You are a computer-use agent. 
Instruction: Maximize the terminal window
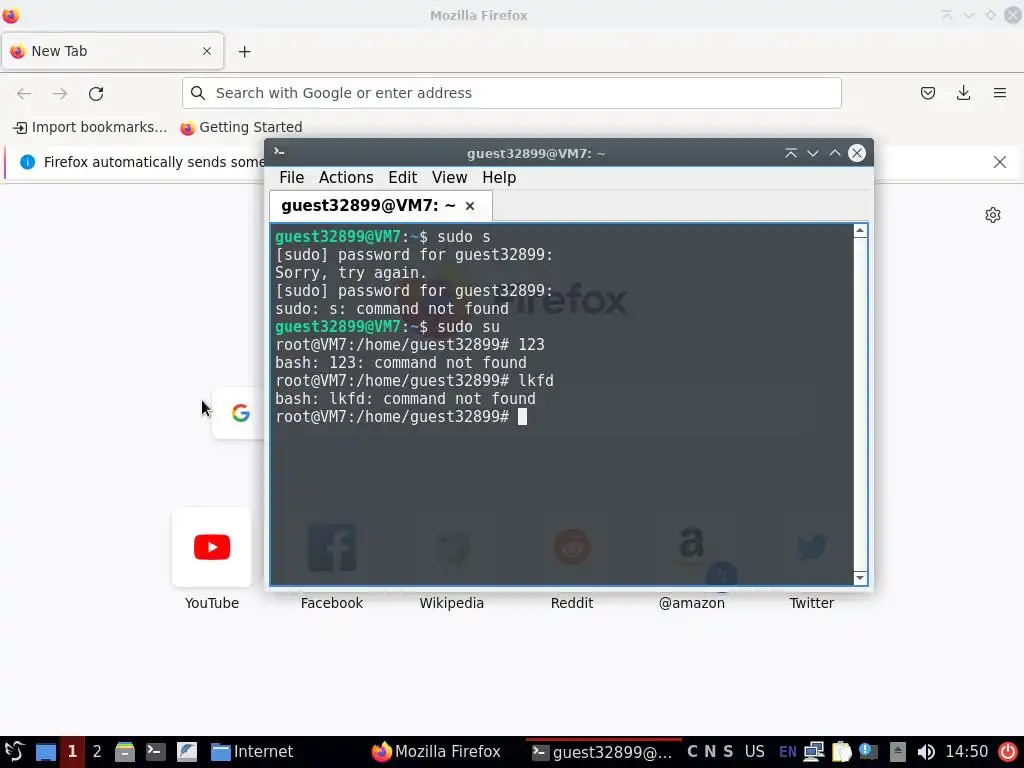pos(835,153)
